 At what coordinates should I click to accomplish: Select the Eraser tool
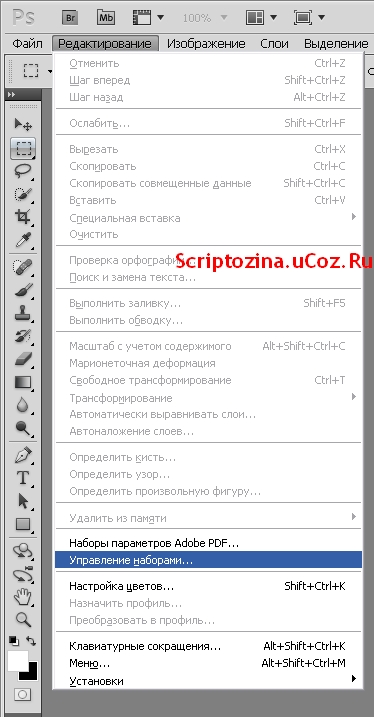pos(23,359)
